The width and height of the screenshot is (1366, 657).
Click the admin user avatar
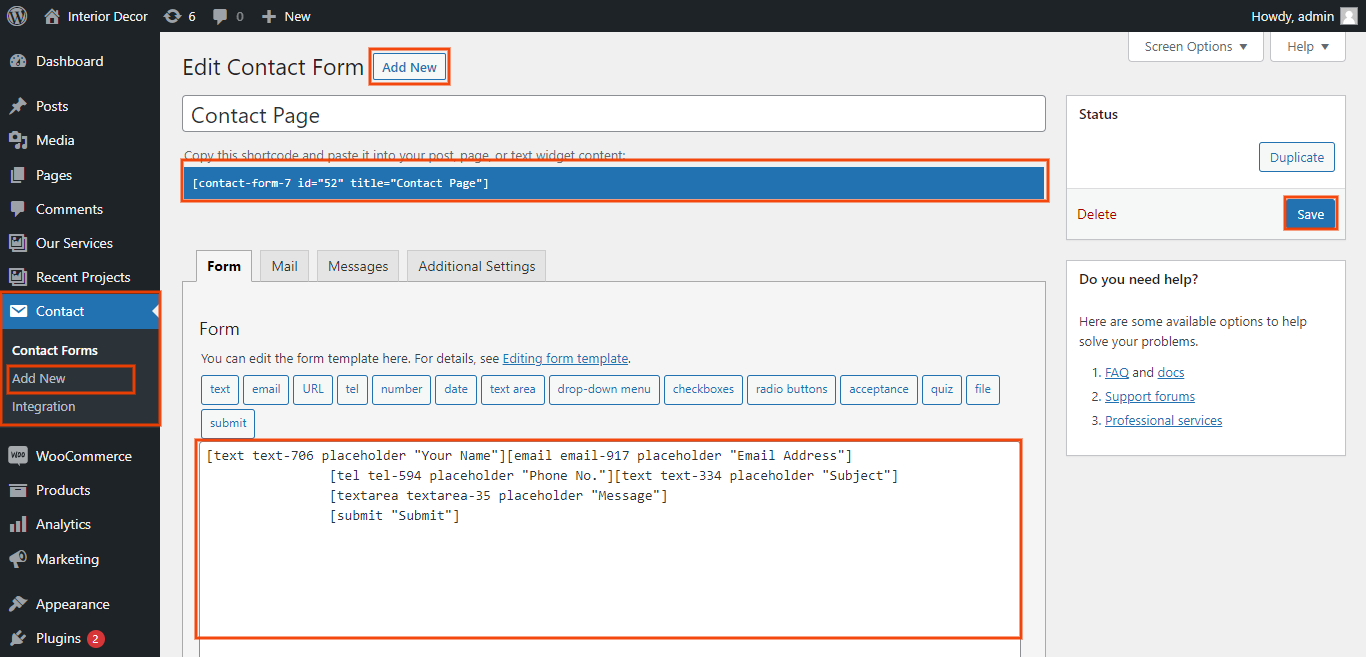pyautogui.click(x=1349, y=16)
